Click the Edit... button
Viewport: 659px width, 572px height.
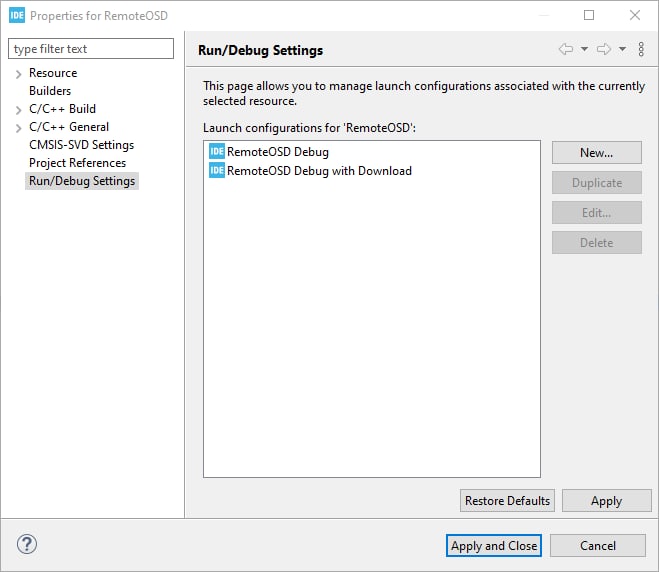(596, 213)
